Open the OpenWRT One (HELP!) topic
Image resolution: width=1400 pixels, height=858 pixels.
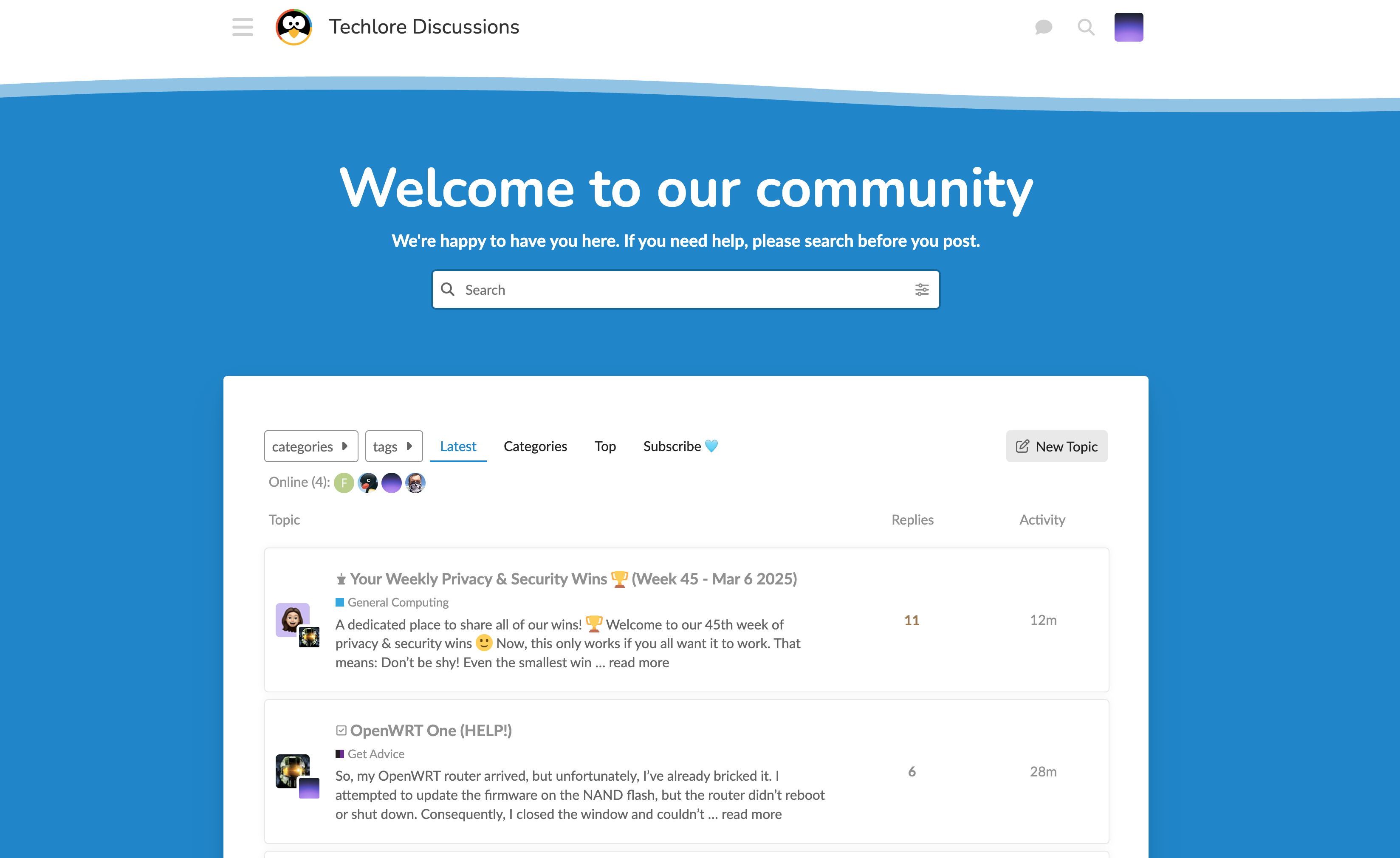(430, 730)
